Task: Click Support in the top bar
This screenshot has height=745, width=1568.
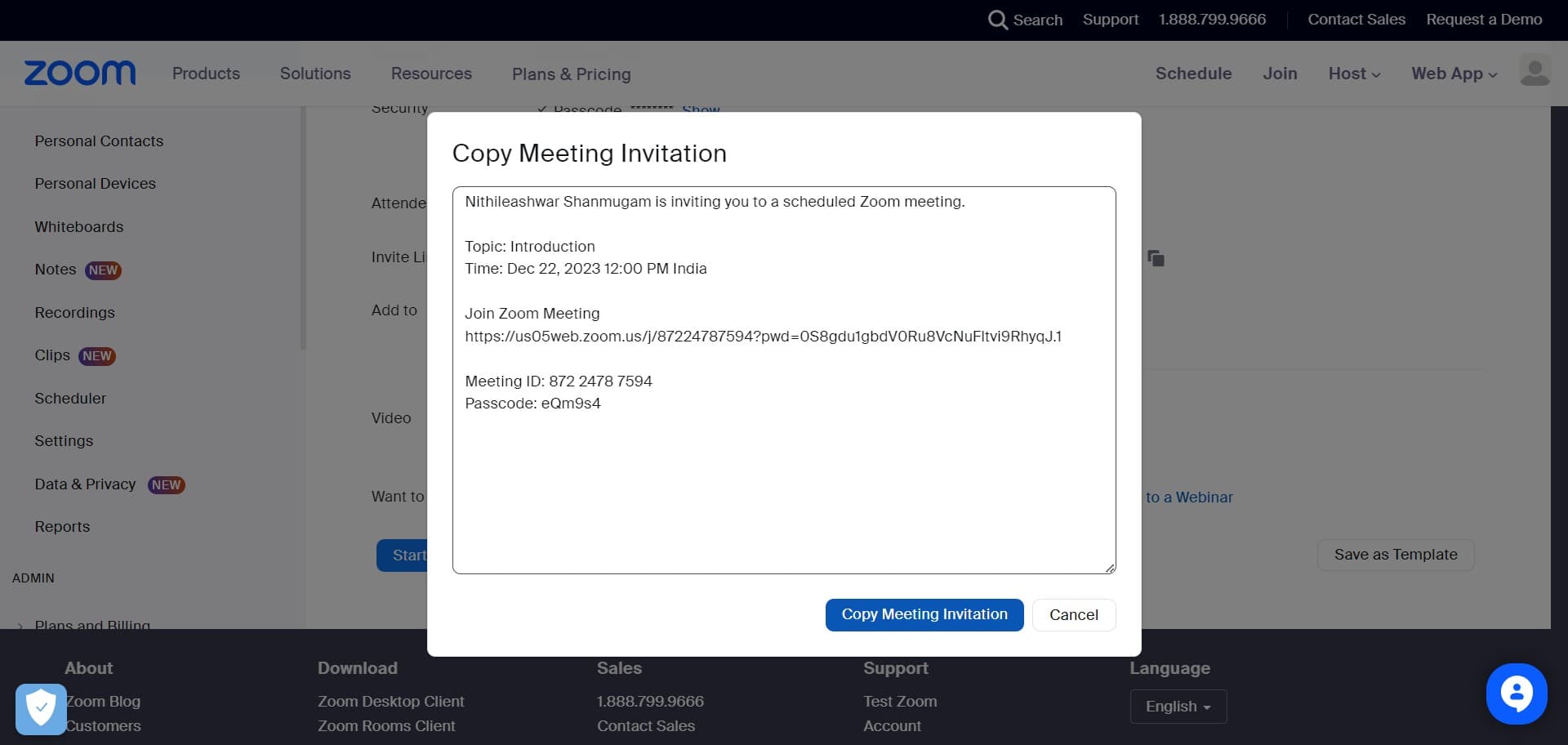Action: [x=1111, y=19]
